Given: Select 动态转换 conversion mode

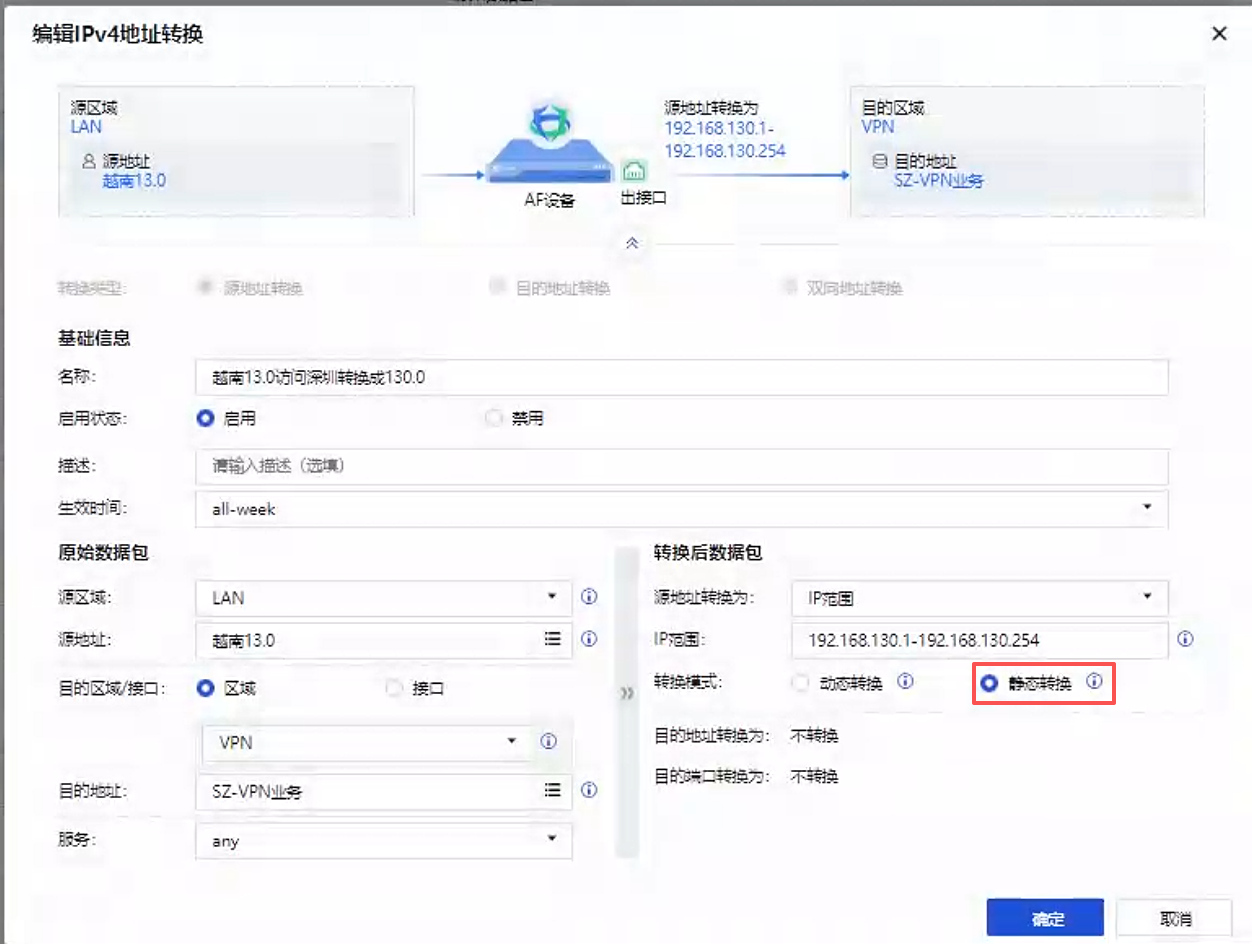Looking at the screenshot, I should click(x=800, y=684).
